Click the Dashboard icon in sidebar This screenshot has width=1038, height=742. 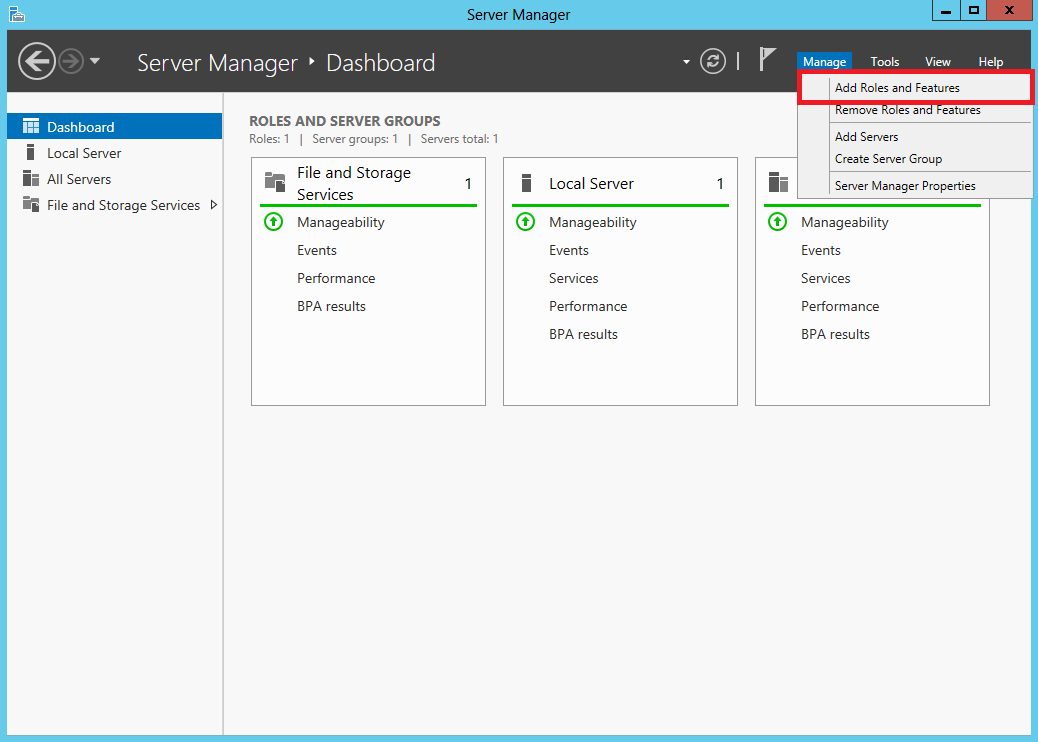pos(31,127)
